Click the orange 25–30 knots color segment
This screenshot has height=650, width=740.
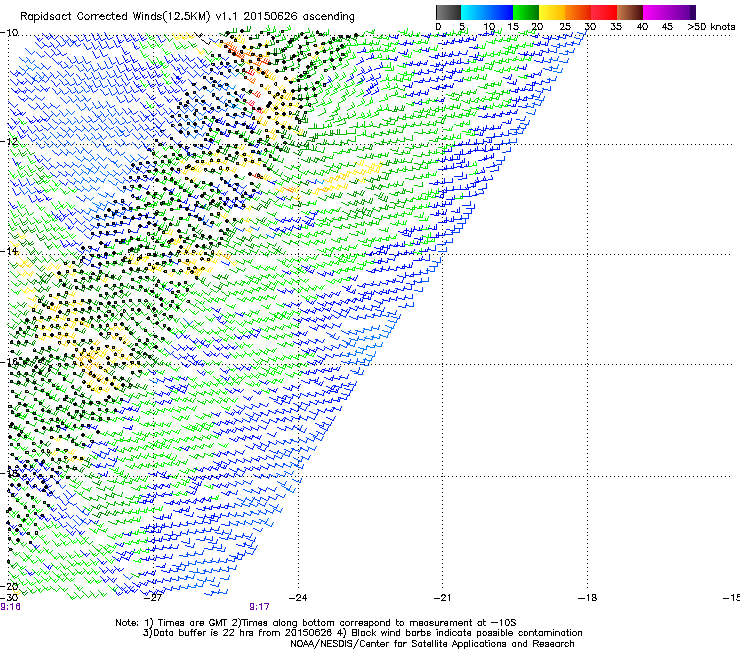pyautogui.click(x=578, y=12)
